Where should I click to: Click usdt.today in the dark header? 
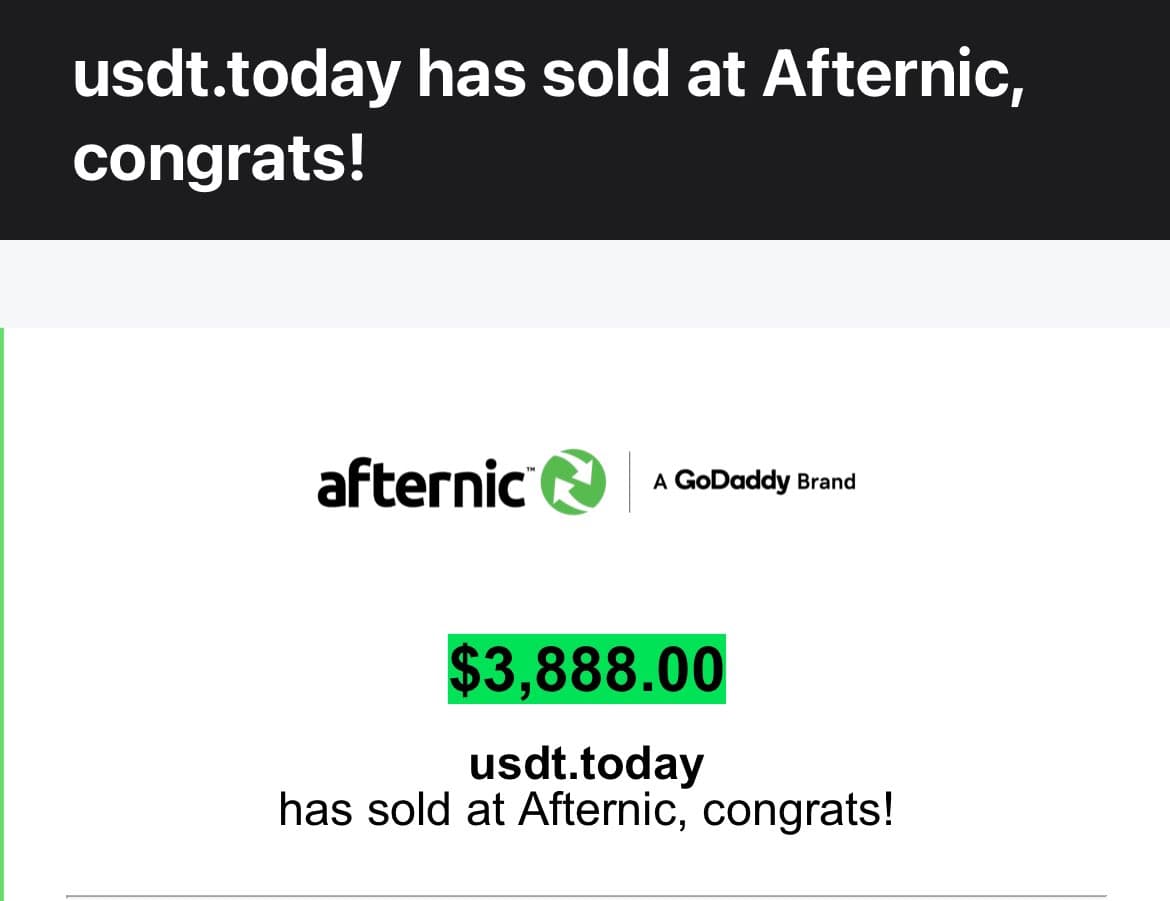click(x=237, y=75)
